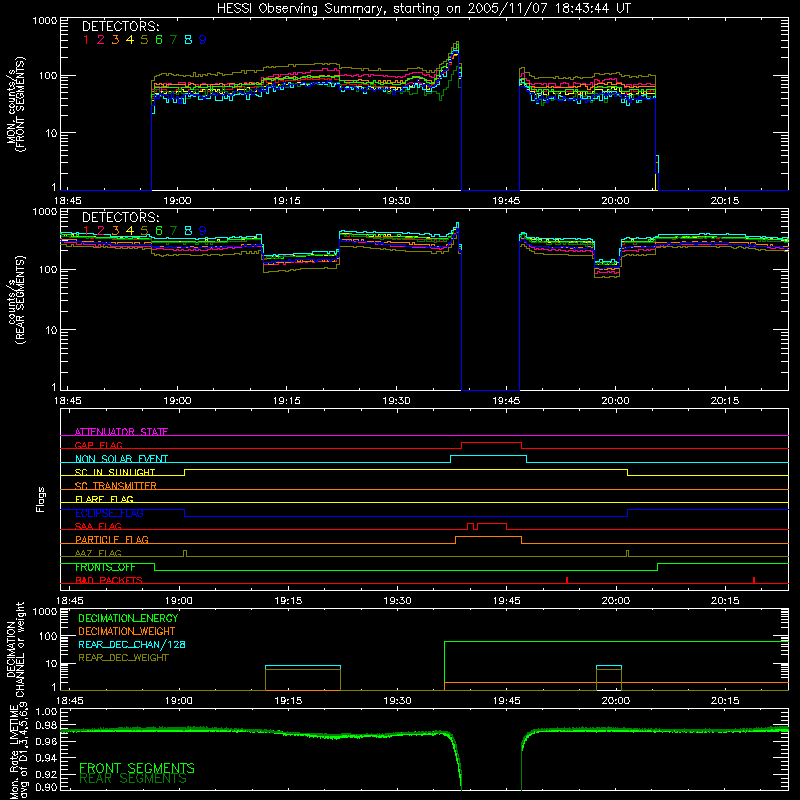Click the 20:15 tick label under front segments plot
The width and height of the screenshot is (800, 800).
pyautogui.click(x=725, y=201)
